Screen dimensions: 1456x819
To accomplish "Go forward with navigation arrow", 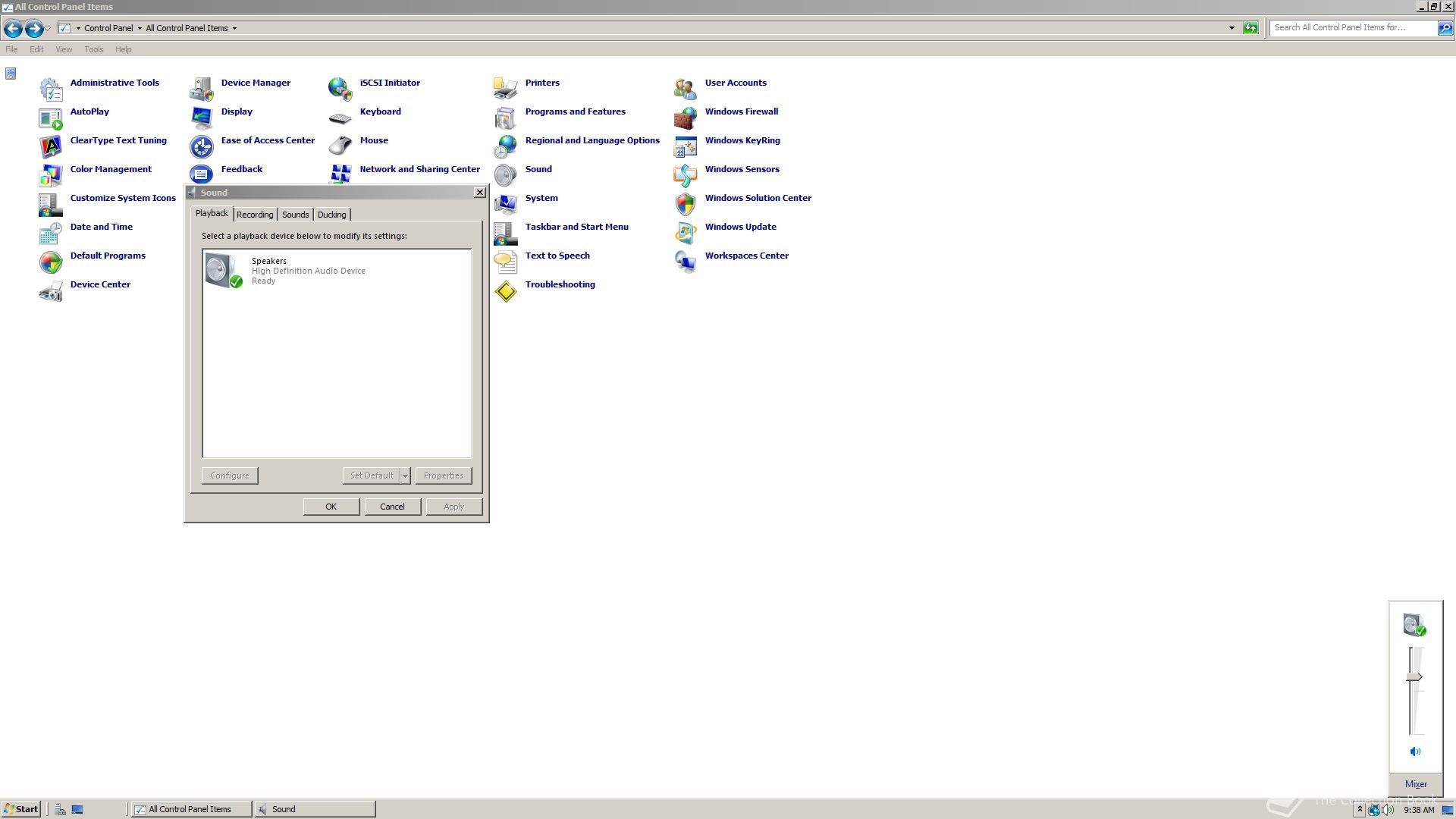I will [34, 29].
